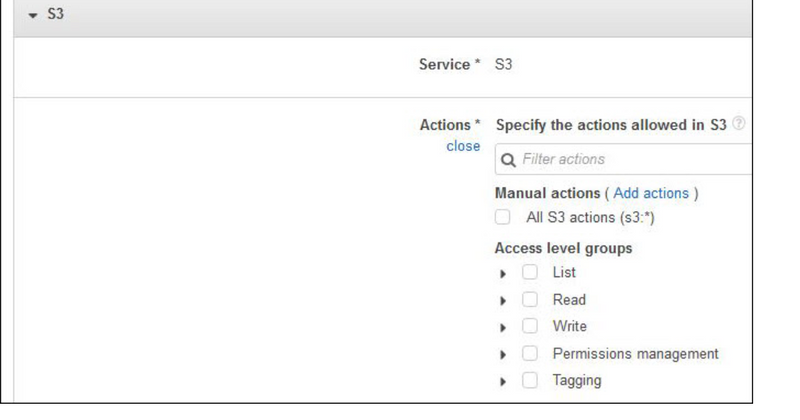Click the magnifier icon in filter box
Viewport: 800px width, 420px height.
point(508,159)
